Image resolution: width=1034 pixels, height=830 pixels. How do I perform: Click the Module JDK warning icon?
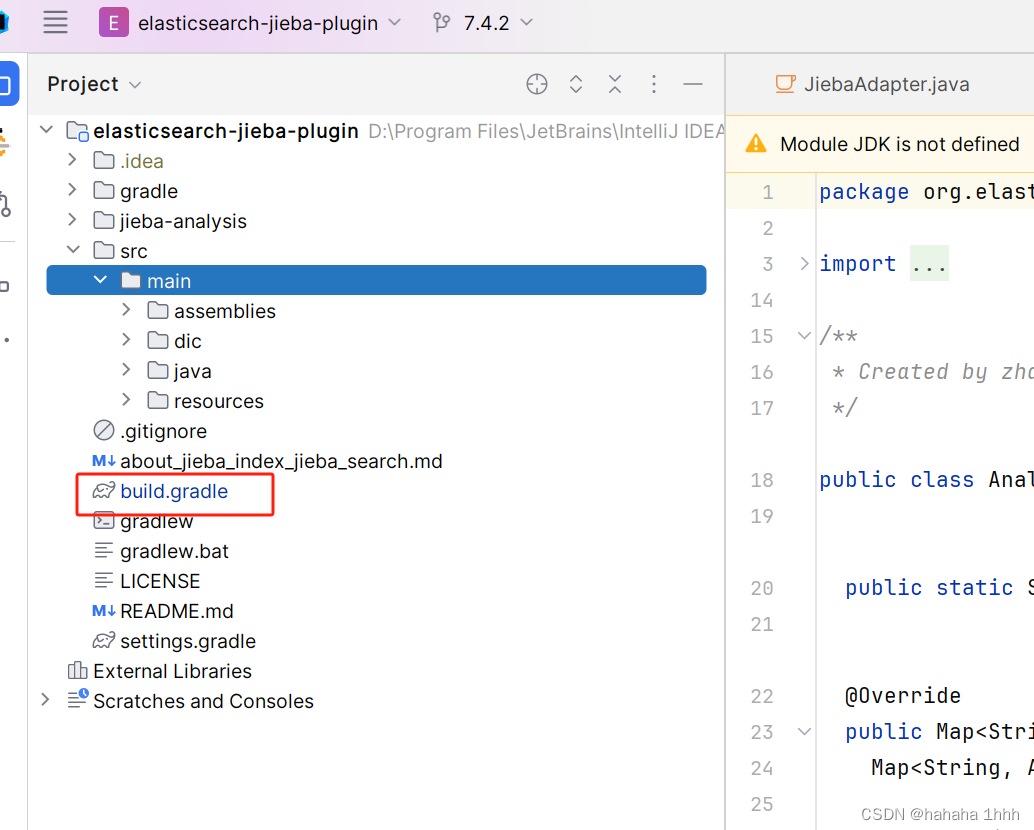(x=756, y=144)
